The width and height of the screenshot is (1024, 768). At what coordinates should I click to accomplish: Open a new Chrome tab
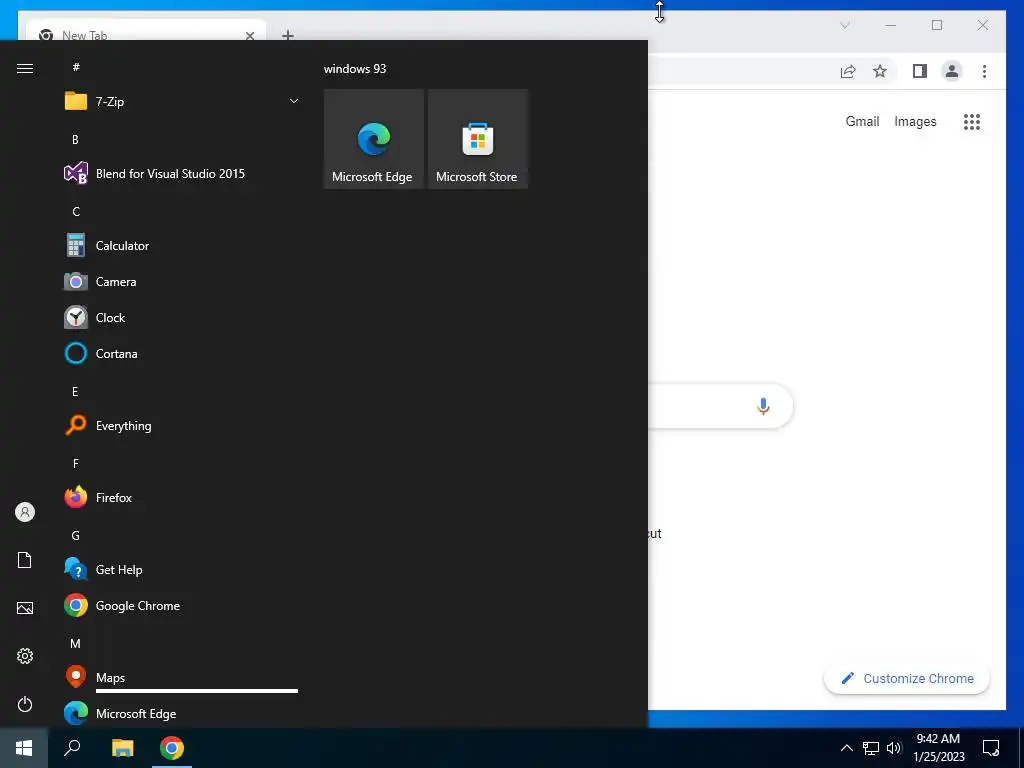click(287, 35)
